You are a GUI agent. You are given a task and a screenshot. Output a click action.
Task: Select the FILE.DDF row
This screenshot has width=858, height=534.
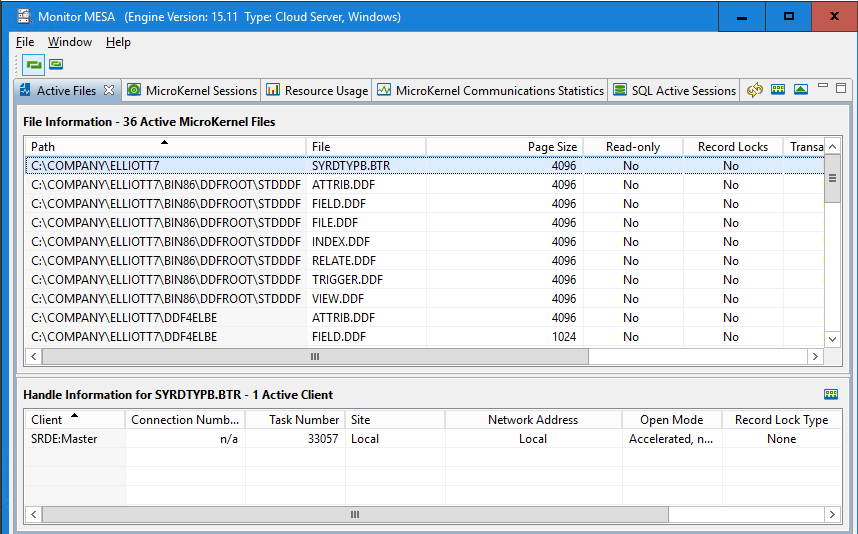coord(424,223)
